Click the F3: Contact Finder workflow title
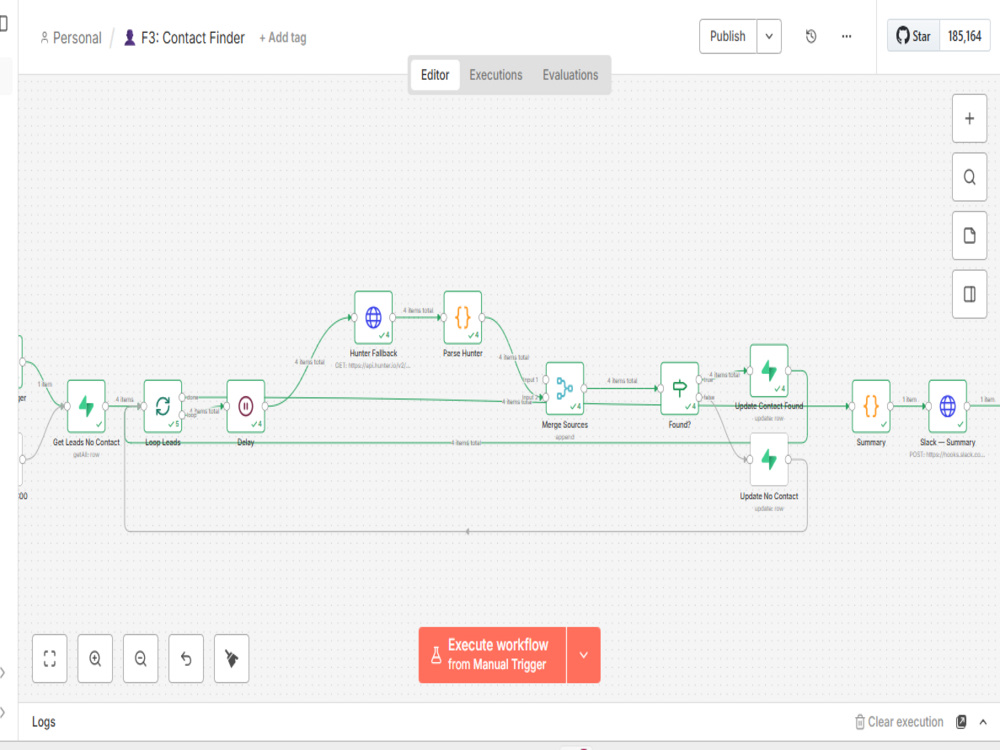Viewport: 1000px width, 750px height. point(193,38)
